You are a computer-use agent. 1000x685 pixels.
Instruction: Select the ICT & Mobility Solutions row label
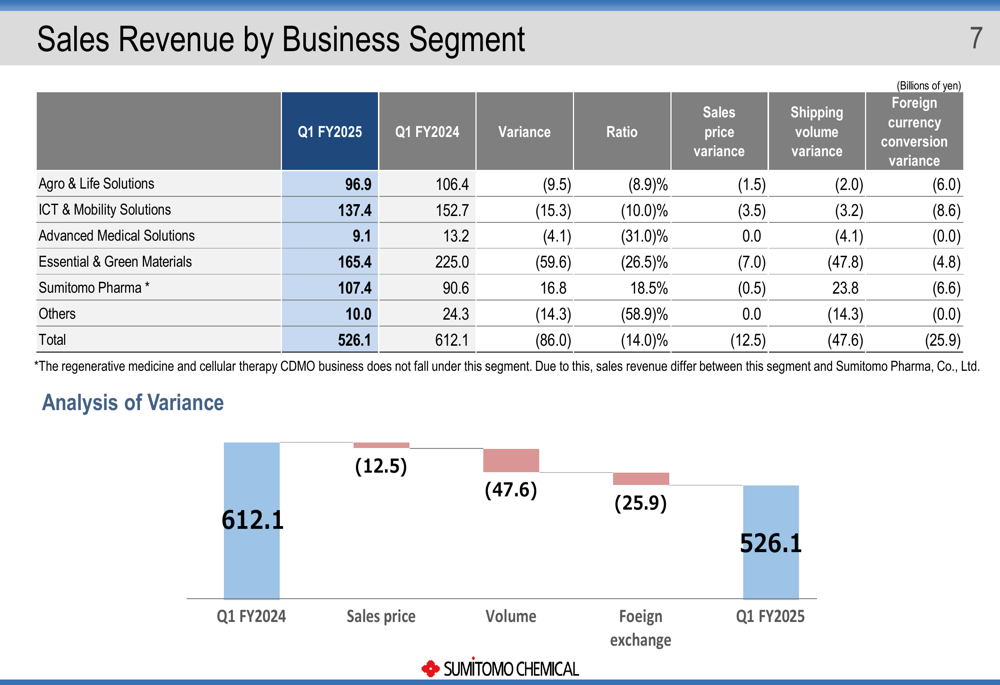click(x=104, y=210)
